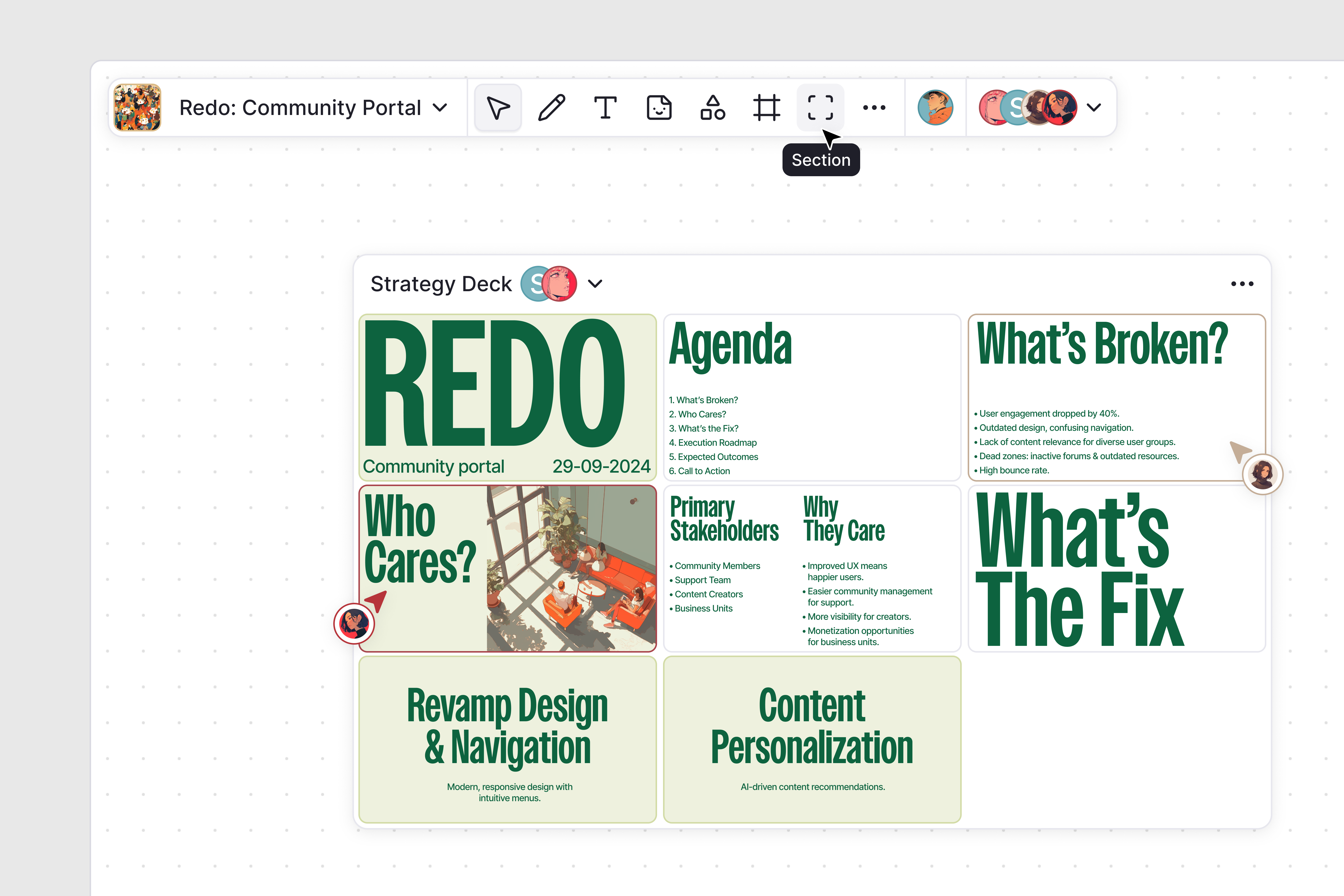Select the Shapes tool

[713, 108]
